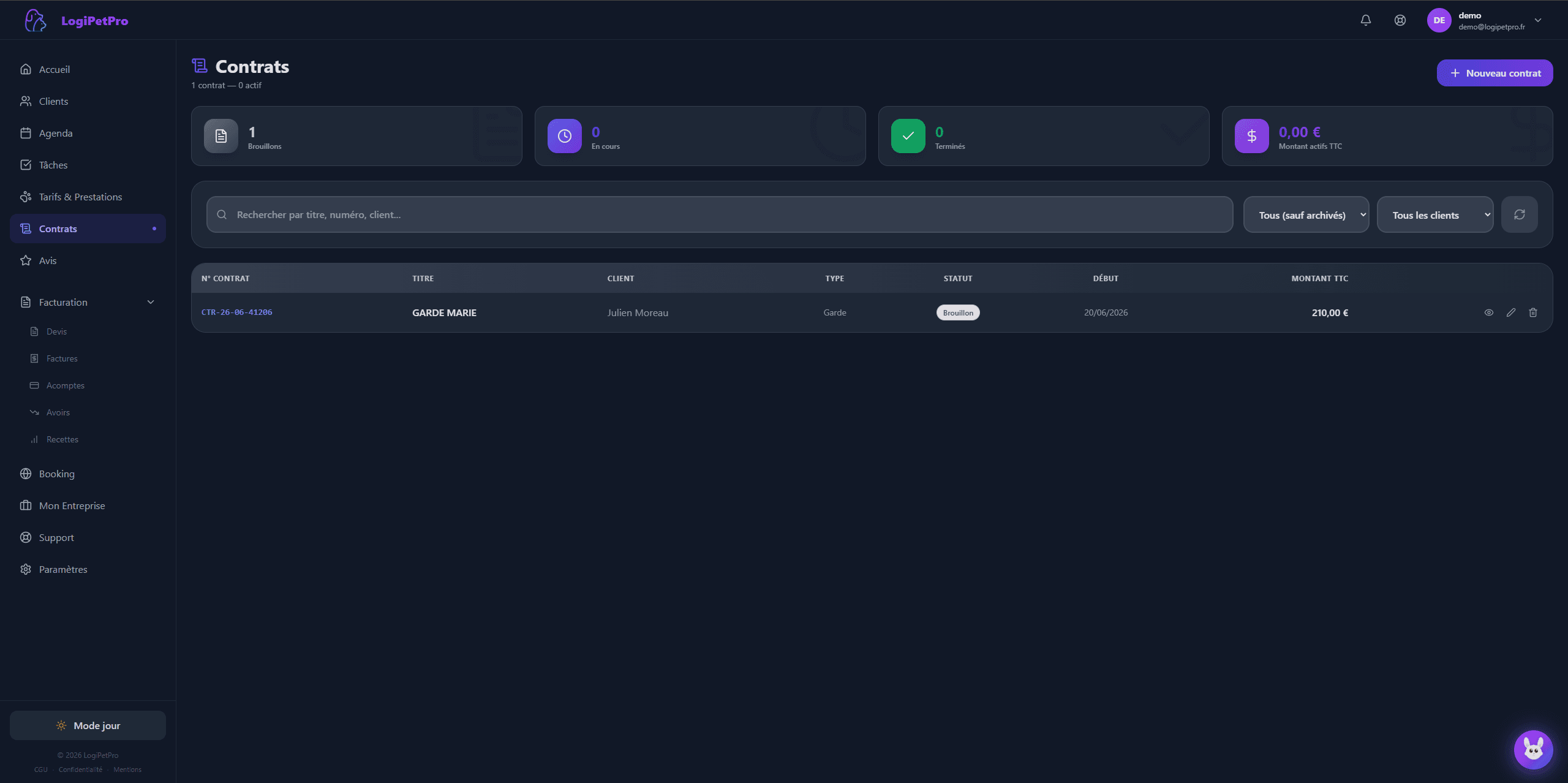Collapse the Facturation section chevron

click(x=151, y=302)
